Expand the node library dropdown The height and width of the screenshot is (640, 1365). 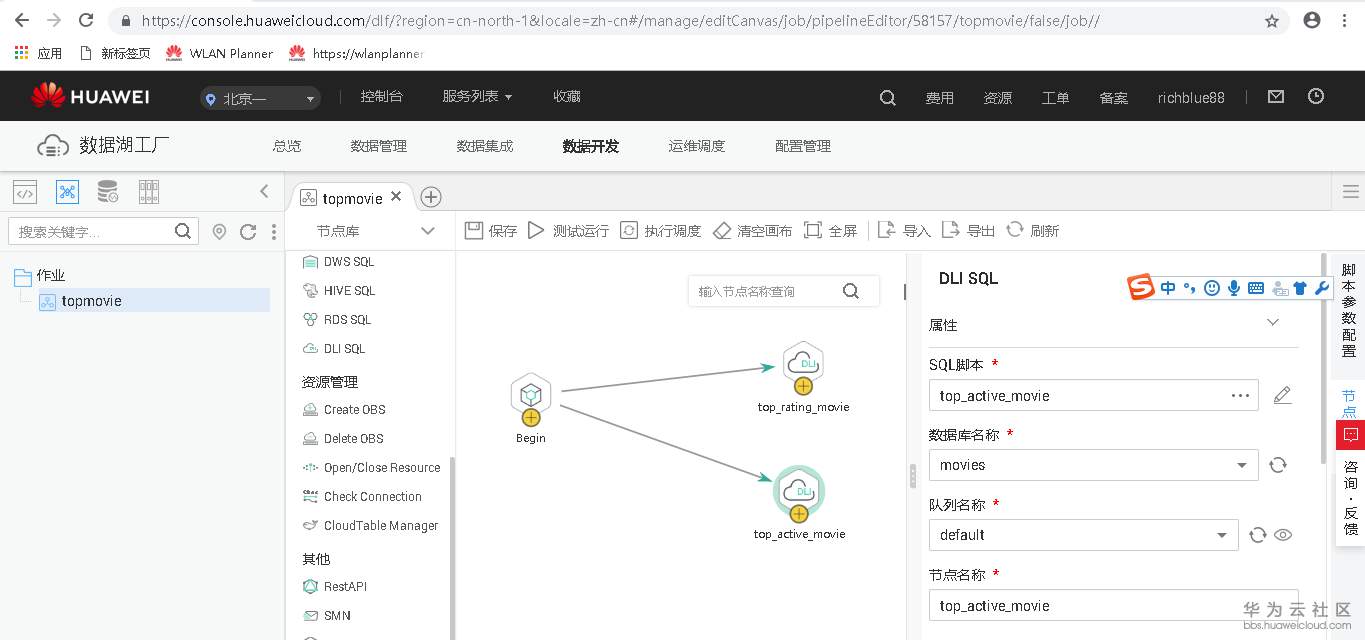click(428, 231)
